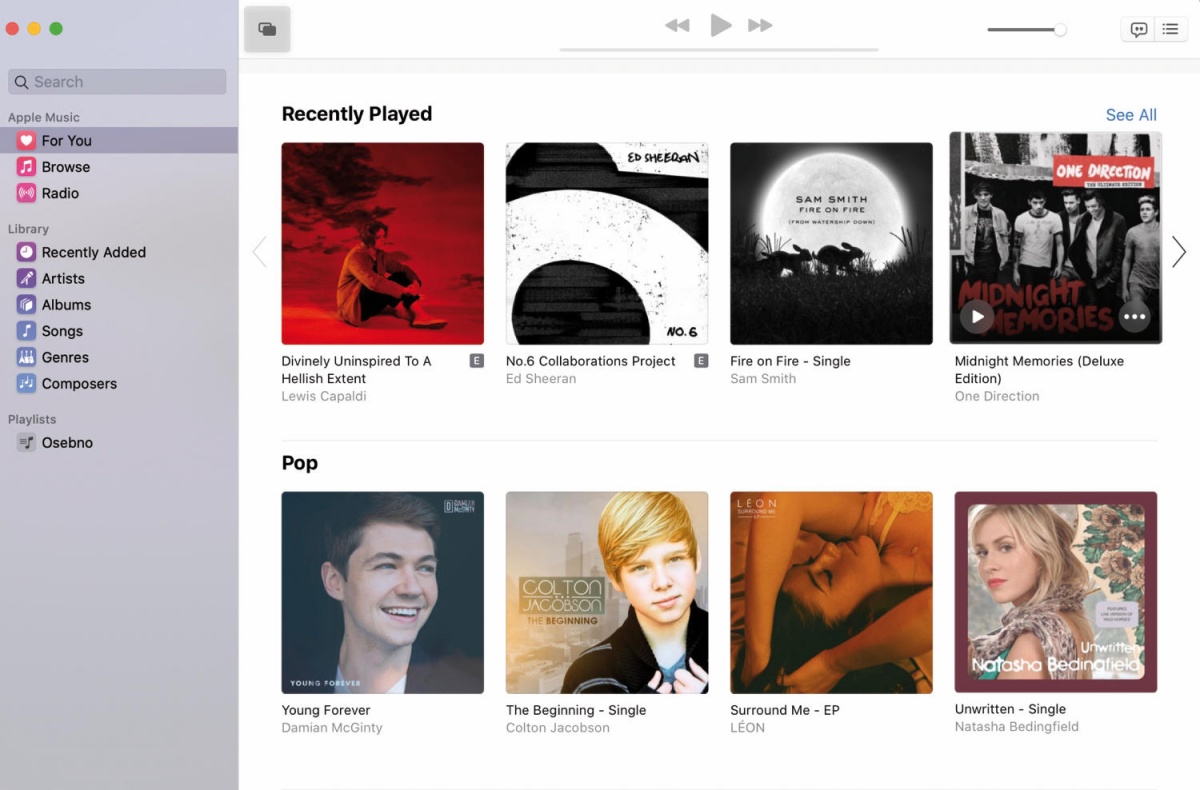
Task: Click the Songs note icon
Action: tap(26, 331)
